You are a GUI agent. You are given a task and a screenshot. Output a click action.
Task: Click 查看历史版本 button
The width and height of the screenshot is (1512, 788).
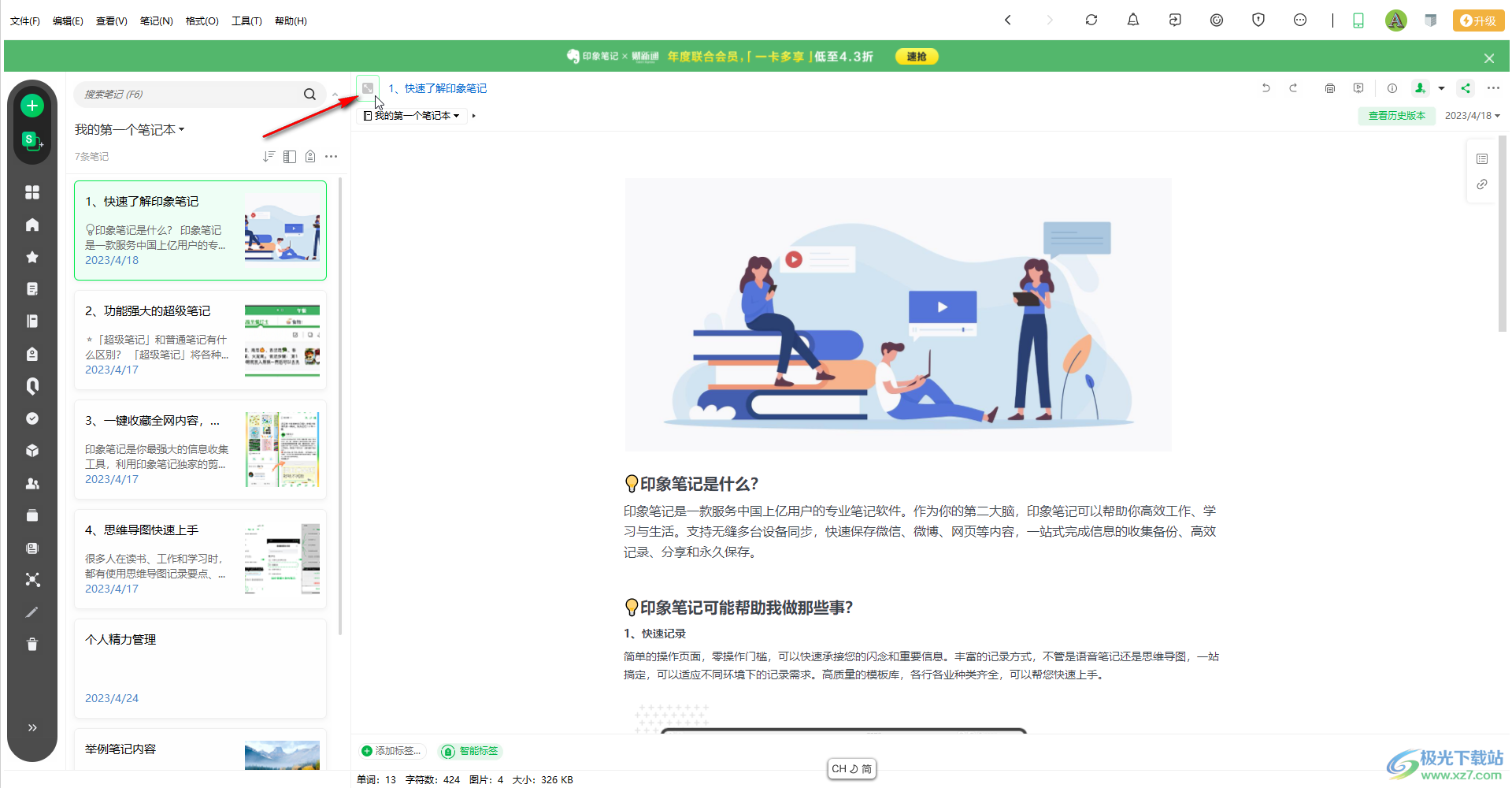[1397, 116]
